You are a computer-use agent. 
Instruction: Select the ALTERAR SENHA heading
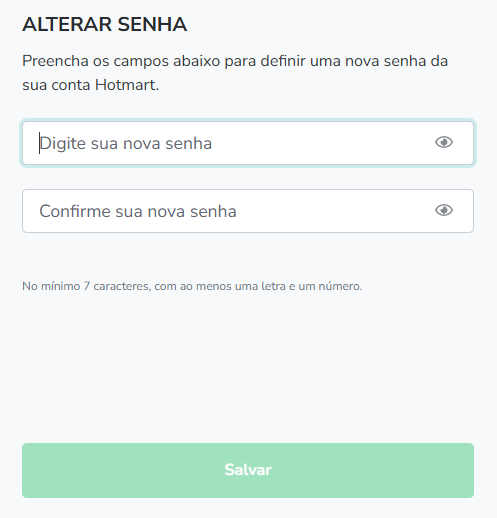pyautogui.click(x=105, y=24)
